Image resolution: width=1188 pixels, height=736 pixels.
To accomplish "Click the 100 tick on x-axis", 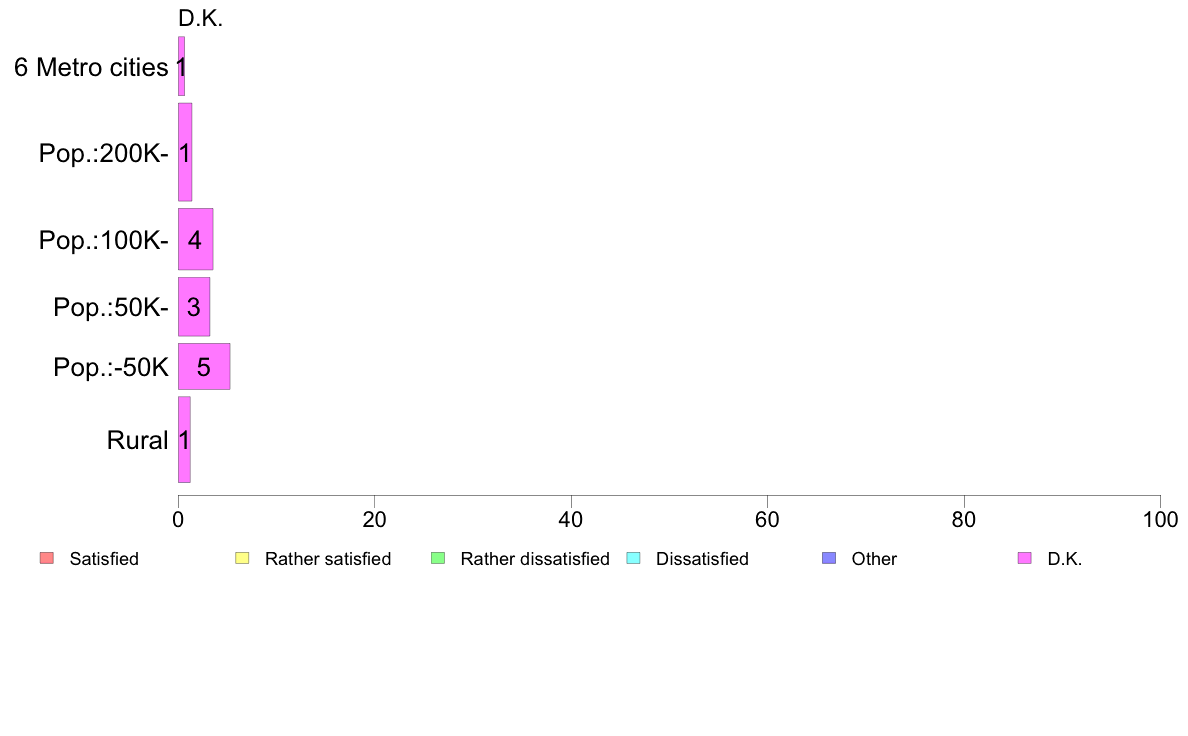I will pyautogui.click(x=1160, y=519).
